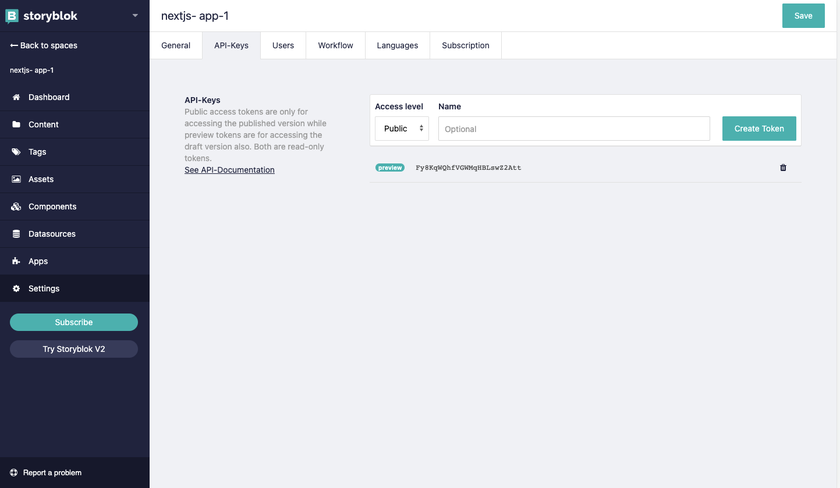This screenshot has width=840, height=488.
Task: Expand the space switcher dropdown arrow
Action: (135, 16)
